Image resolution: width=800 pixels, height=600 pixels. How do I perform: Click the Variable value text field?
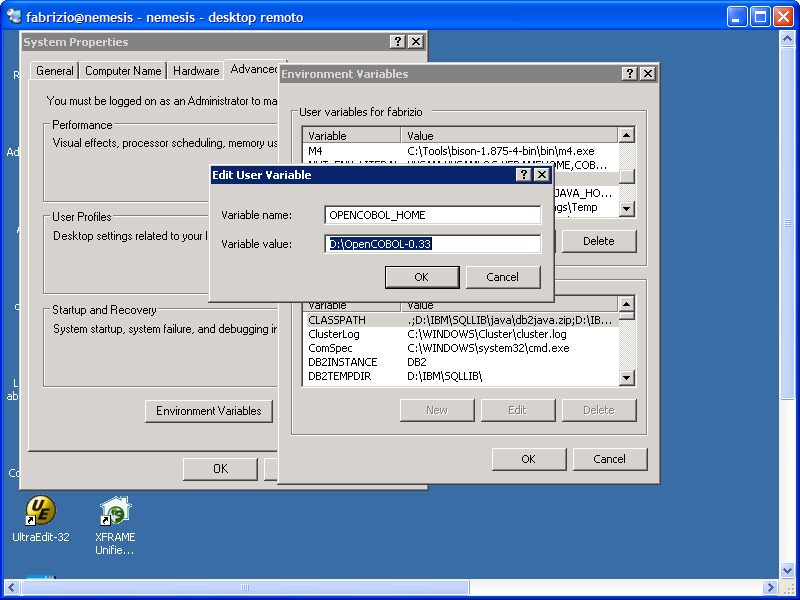click(x=433, y=244)
